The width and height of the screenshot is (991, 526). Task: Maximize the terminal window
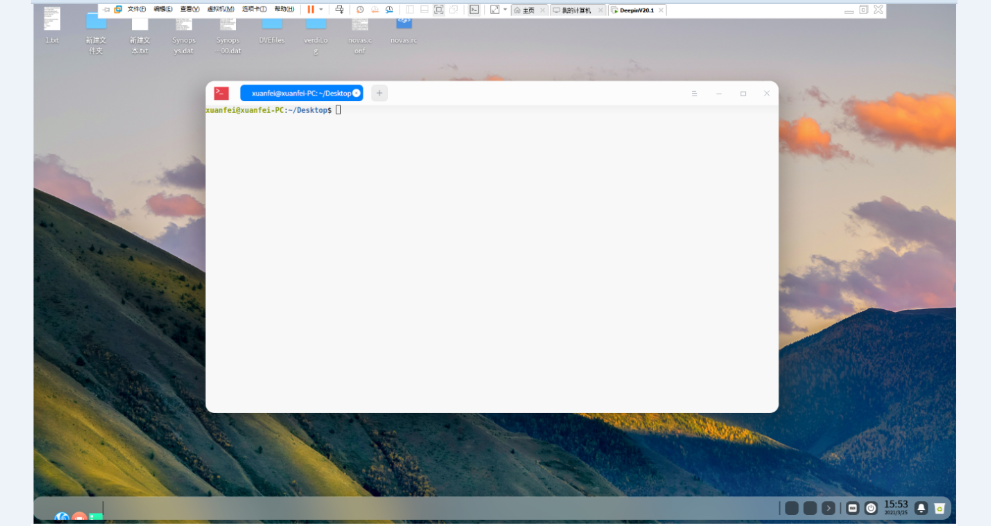[x=743, y=94]
